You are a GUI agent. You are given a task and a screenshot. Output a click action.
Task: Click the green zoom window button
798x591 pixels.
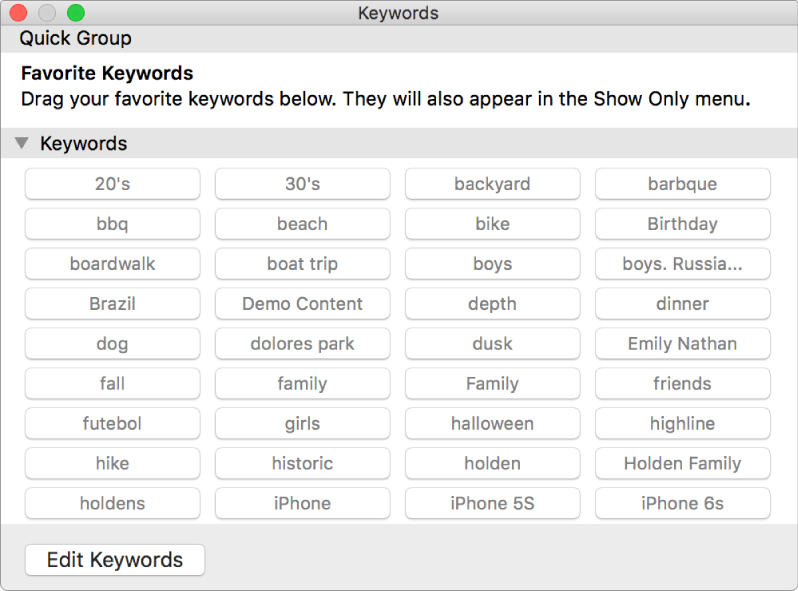click(75, 14)
